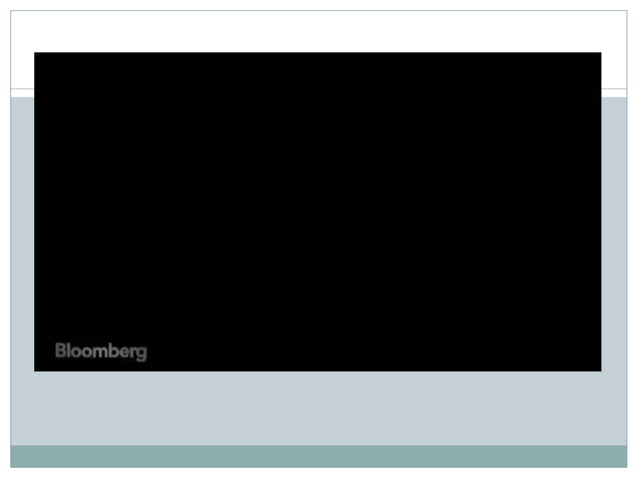The height and width of the screenshot is (478, 638).
Task: Click the teal footer bar of the slide
Action: (319, 456)
